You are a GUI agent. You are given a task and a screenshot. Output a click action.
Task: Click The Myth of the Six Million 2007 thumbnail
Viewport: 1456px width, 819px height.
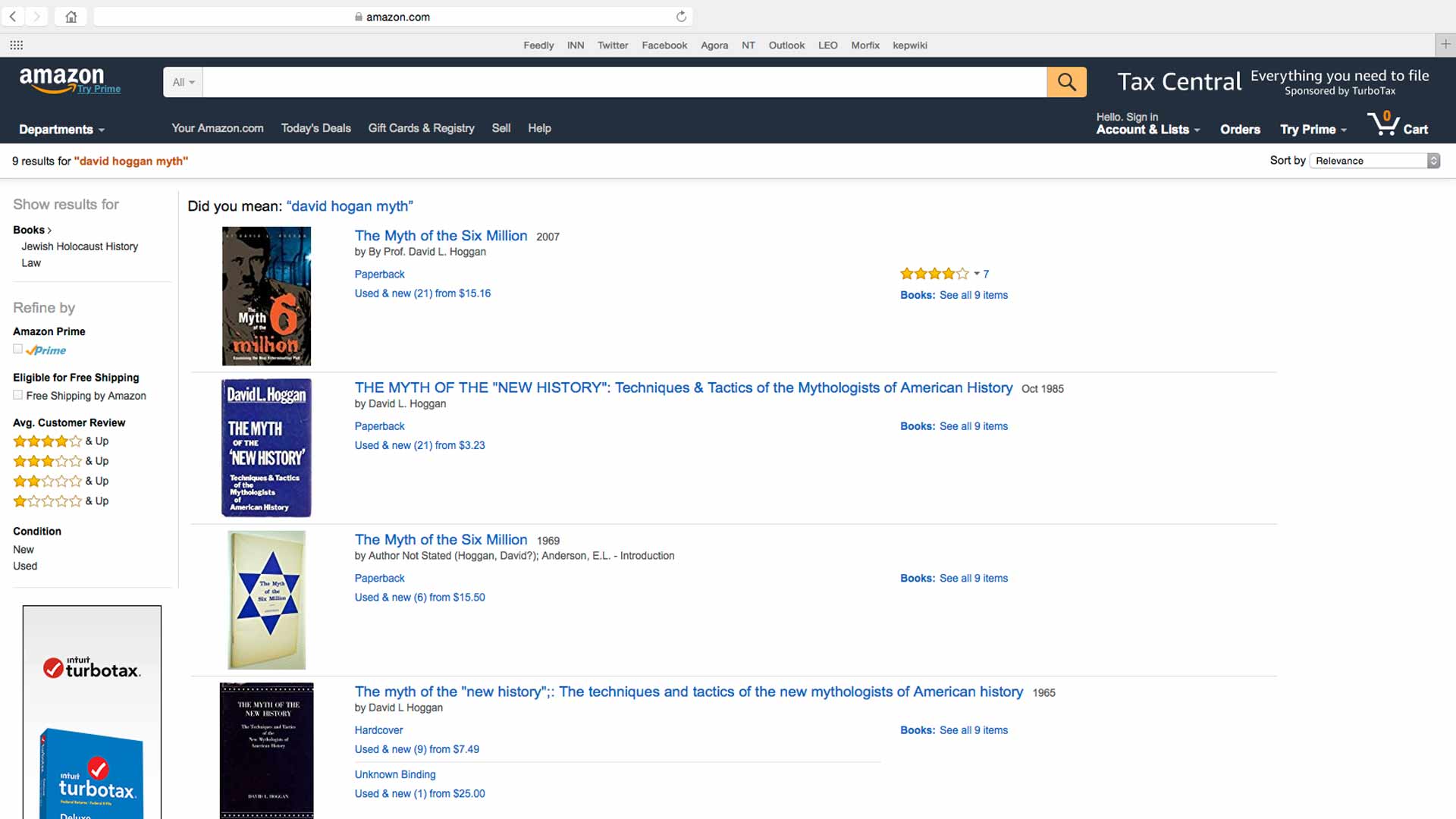click(265, 296)
